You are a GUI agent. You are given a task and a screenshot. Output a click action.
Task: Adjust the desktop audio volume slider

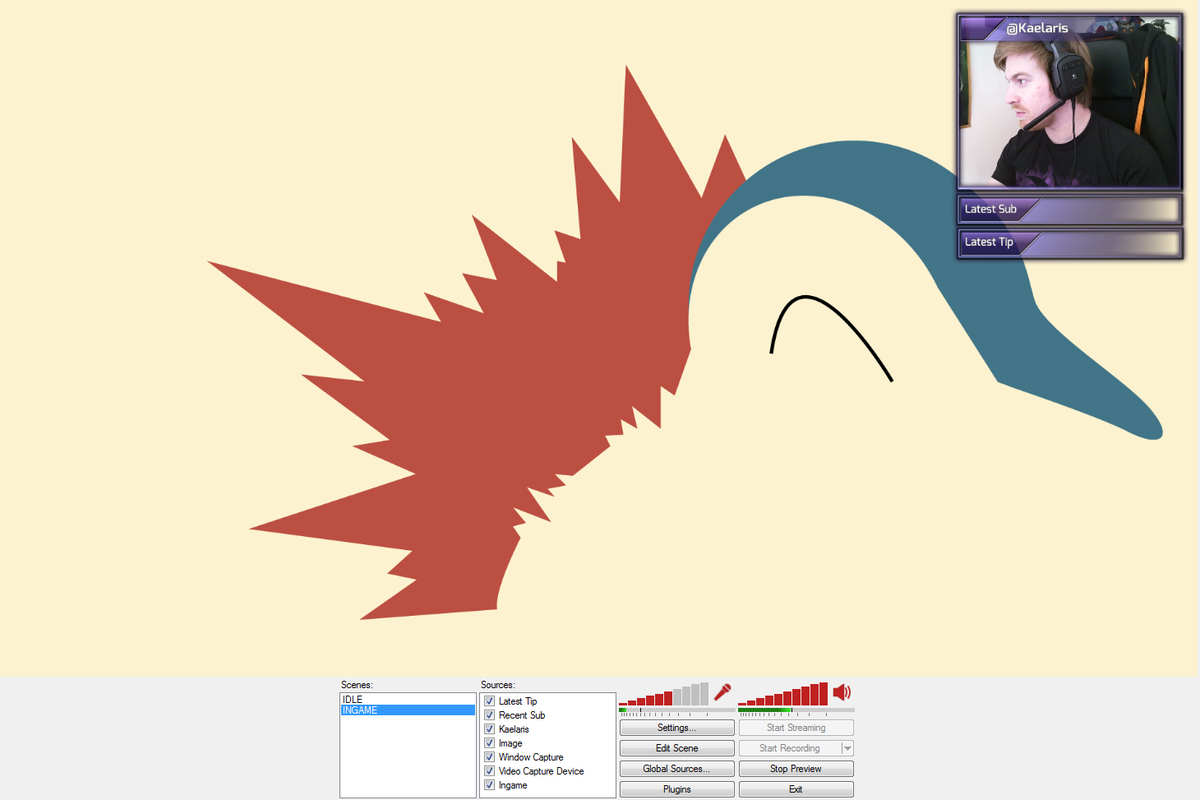pyautogui.click(x=783, y=694)
